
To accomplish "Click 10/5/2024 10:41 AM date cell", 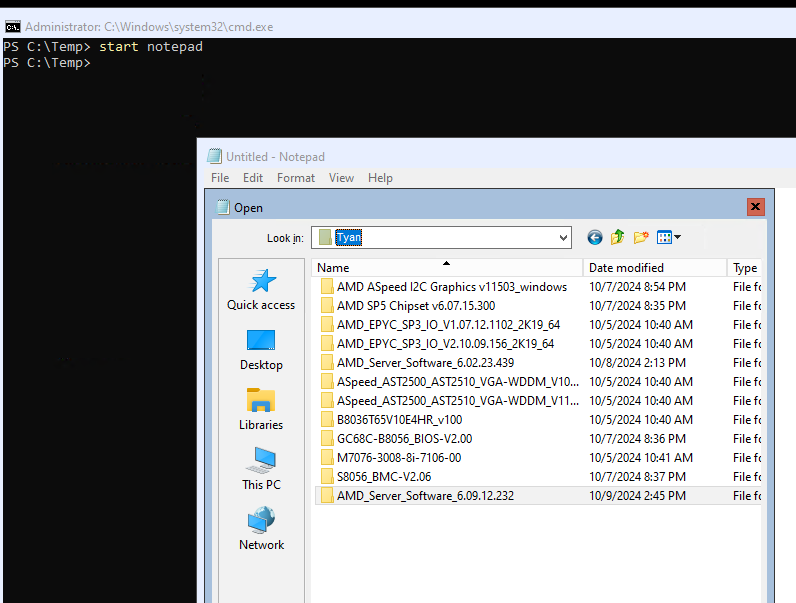I will [641, 458].
